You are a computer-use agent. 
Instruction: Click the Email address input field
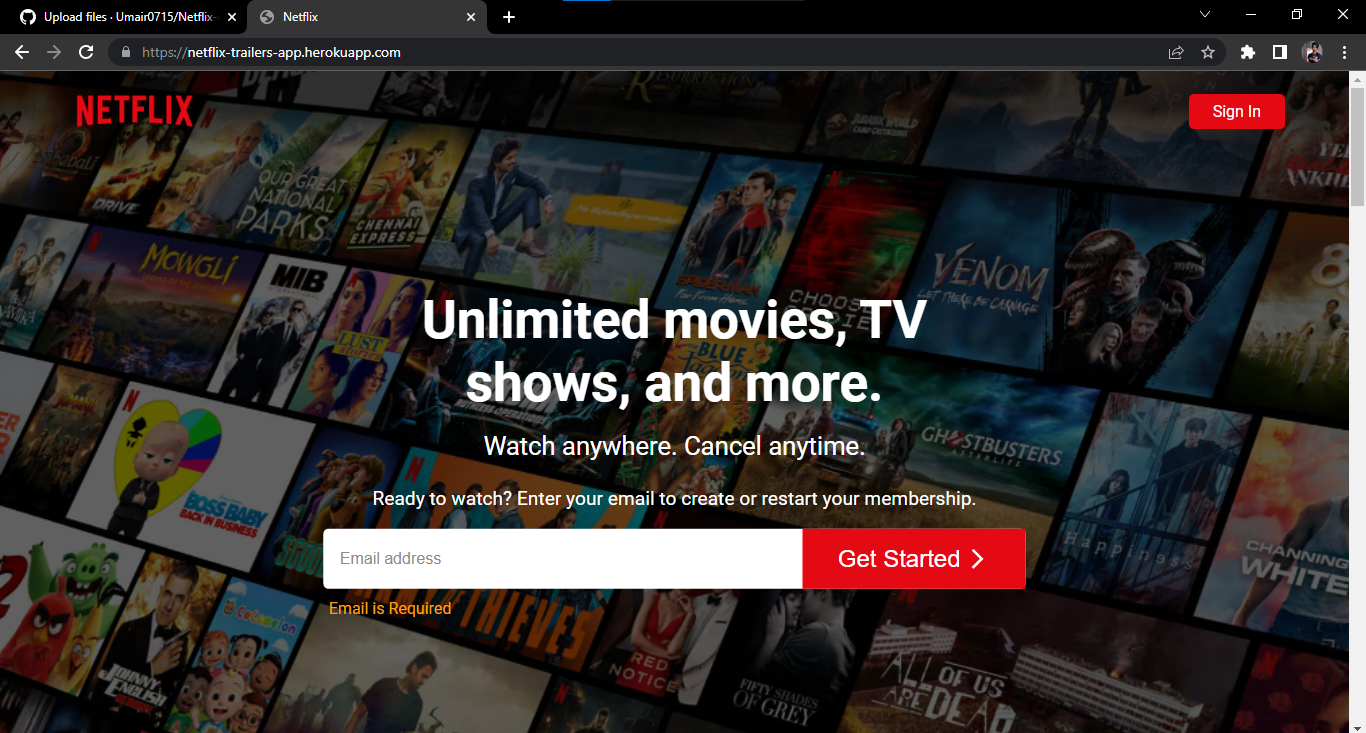click(x=560, y=558)
